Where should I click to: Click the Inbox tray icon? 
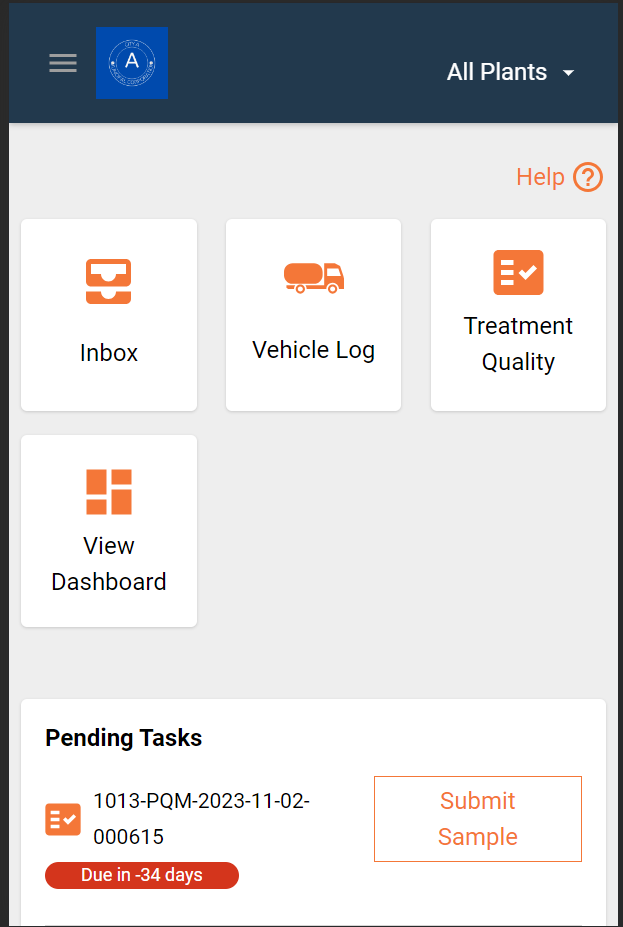[109, 281]
